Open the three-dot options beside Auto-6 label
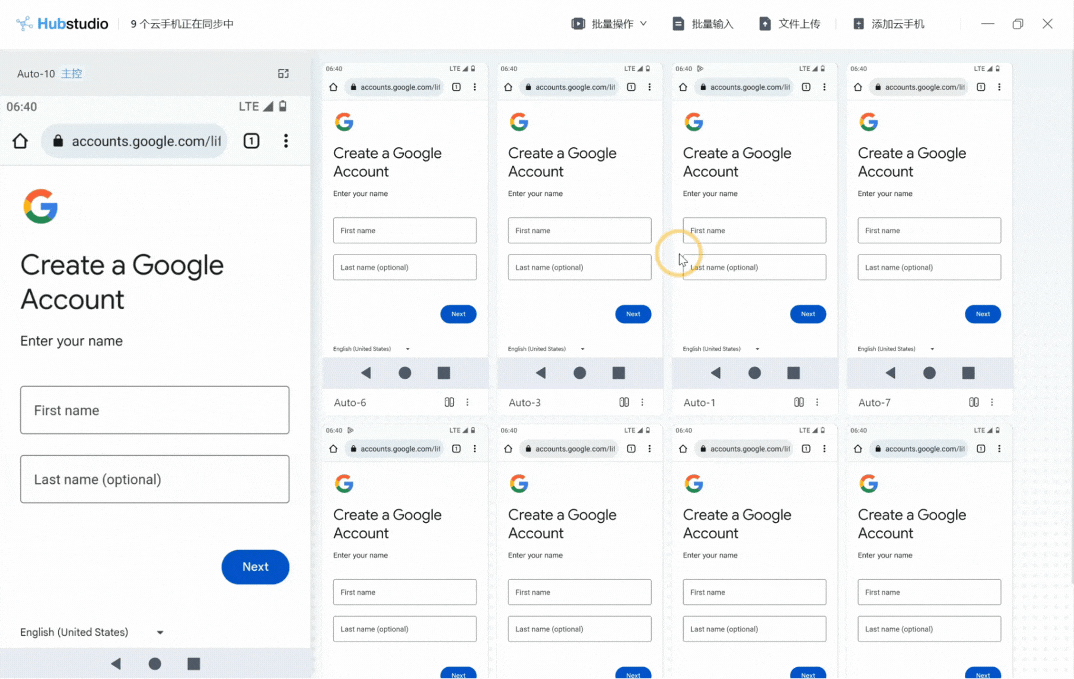Screen dimensions: 1074x679 pos(468,402)
